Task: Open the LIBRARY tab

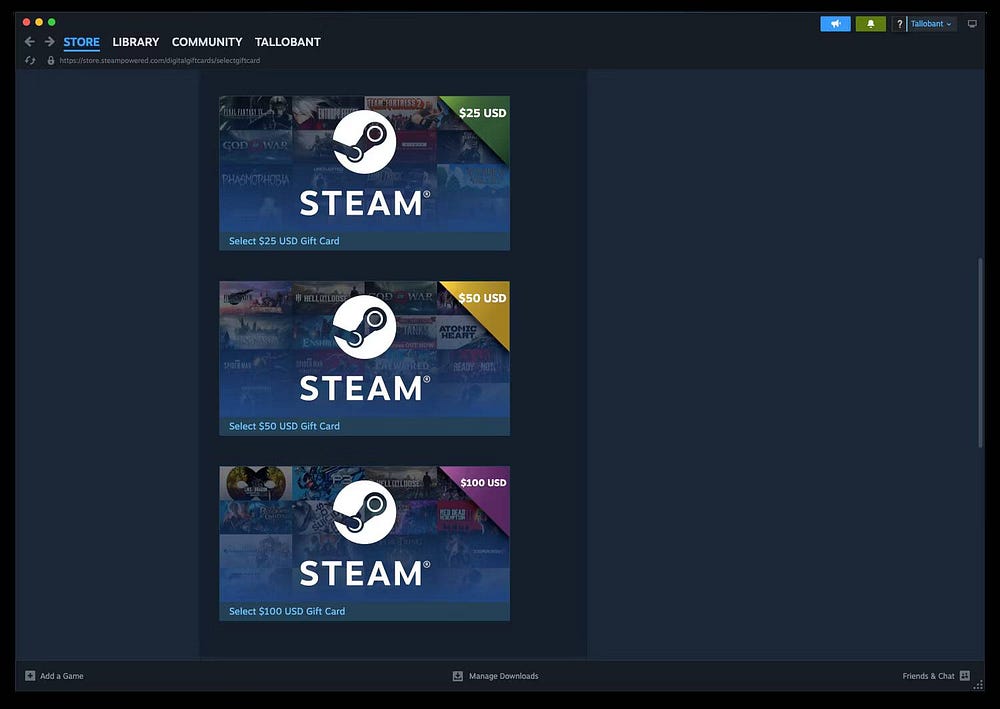Action: click(x=135, y=41)
